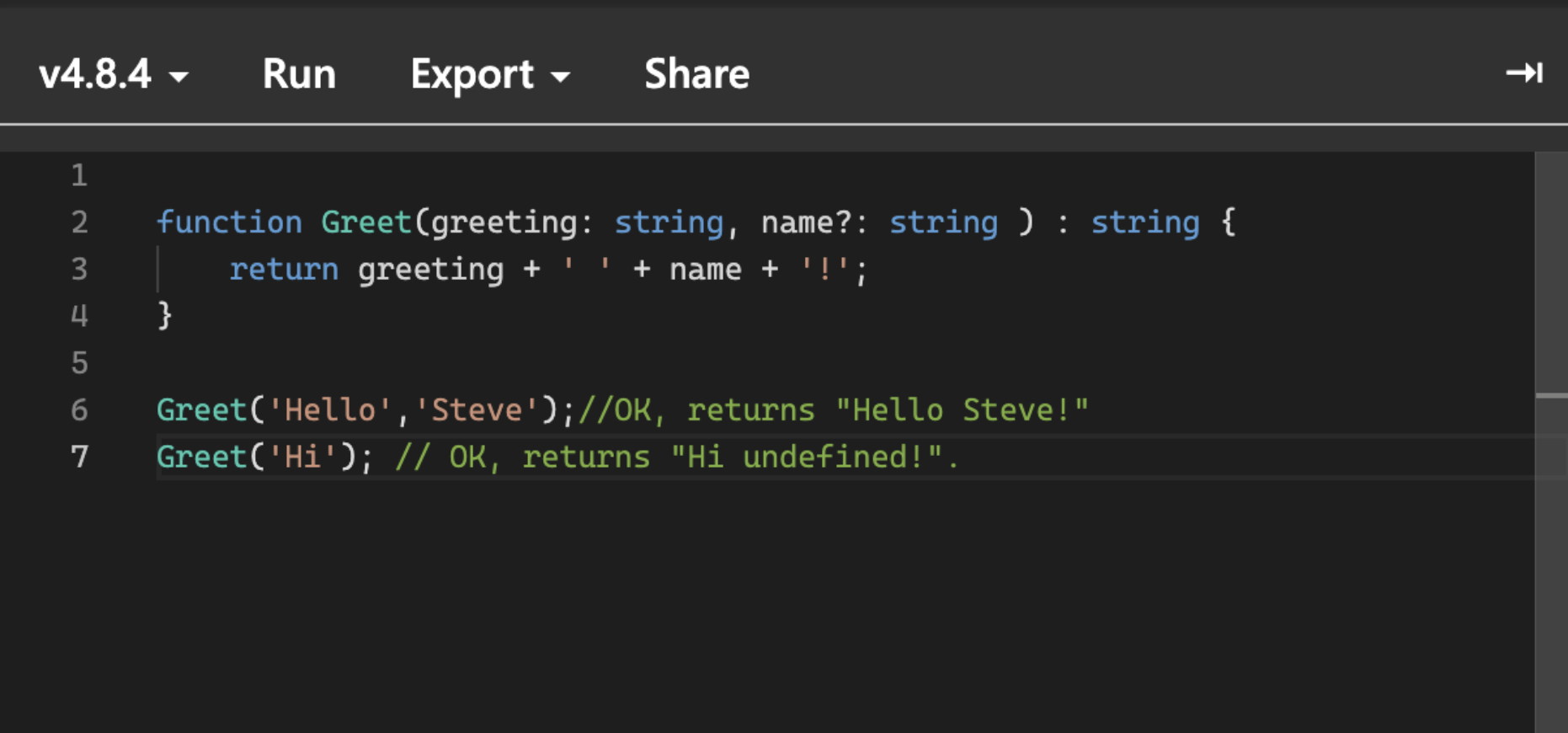
Task: Place cursor on the 'function' keyword
Action: [x=228, y=222]
